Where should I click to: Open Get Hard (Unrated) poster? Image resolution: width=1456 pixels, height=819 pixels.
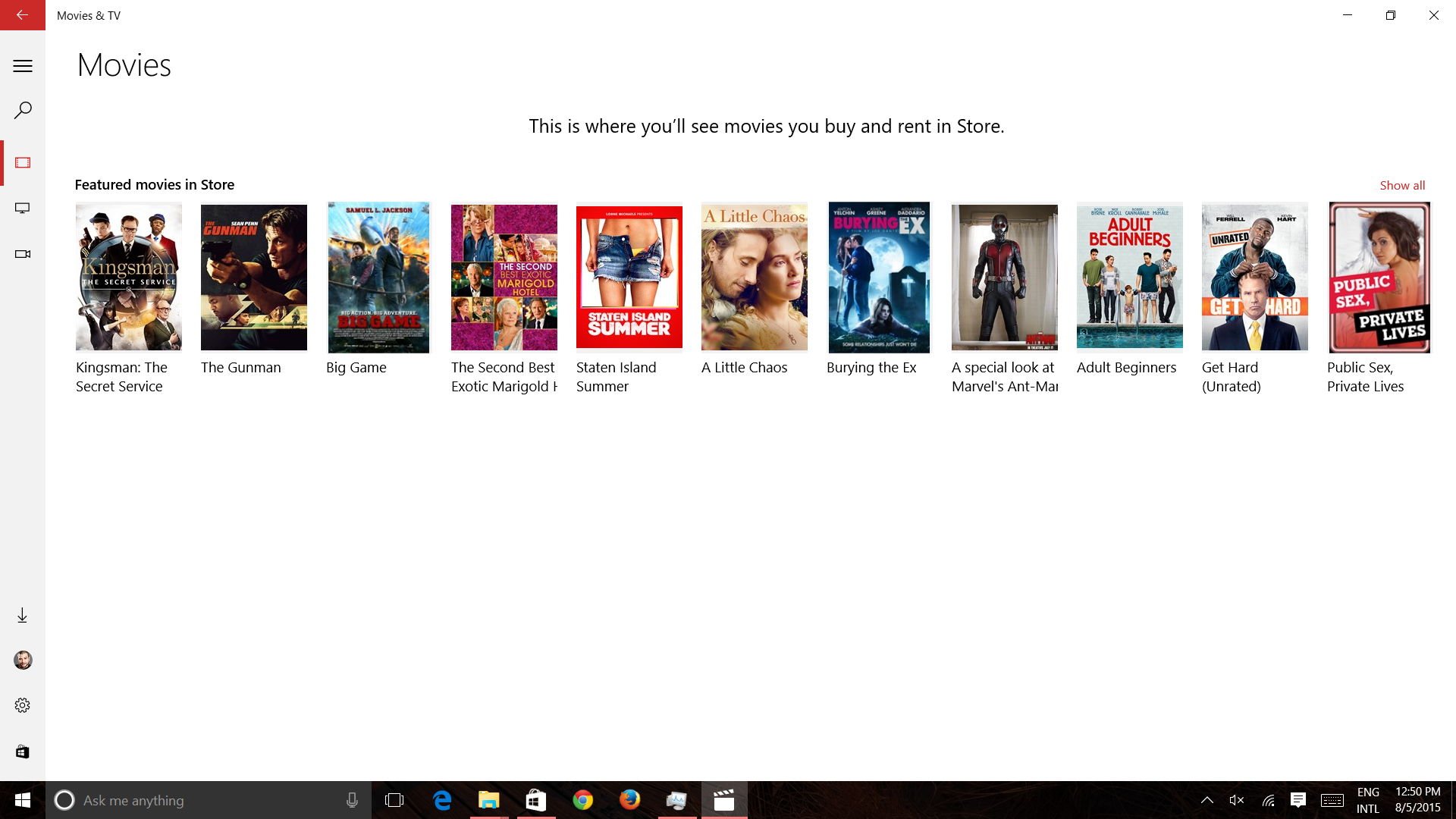(x=1255, y=278)
